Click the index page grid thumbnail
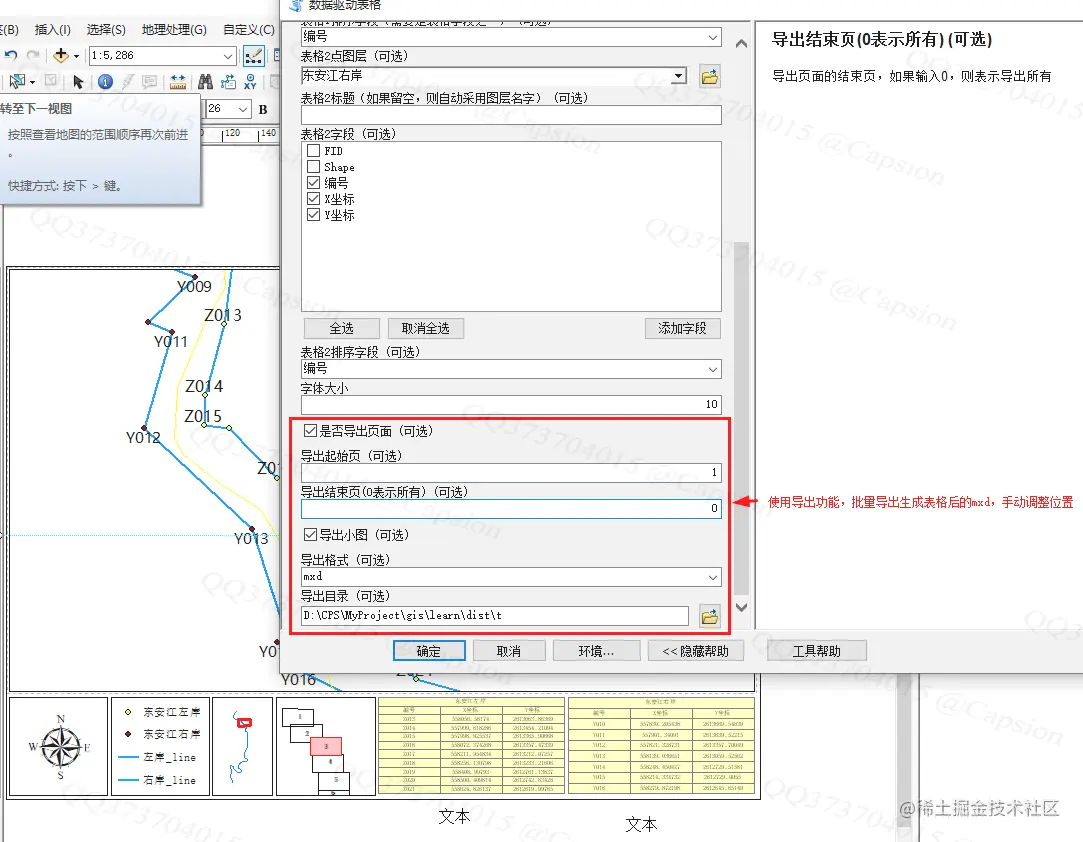The height and width of the screenshot is (842, 1083). [326, 747]
